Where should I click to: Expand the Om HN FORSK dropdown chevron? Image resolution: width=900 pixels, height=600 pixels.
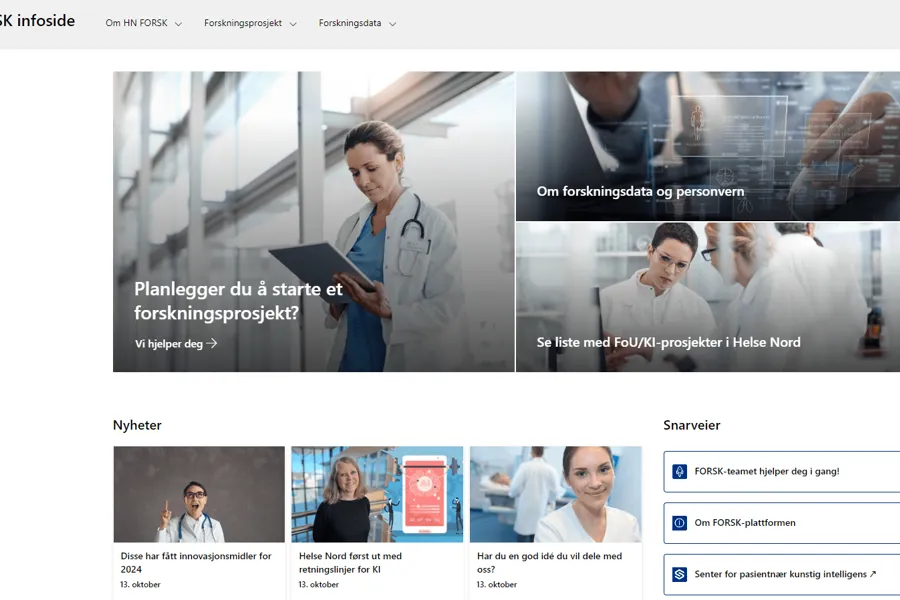[x=178, y=24]
